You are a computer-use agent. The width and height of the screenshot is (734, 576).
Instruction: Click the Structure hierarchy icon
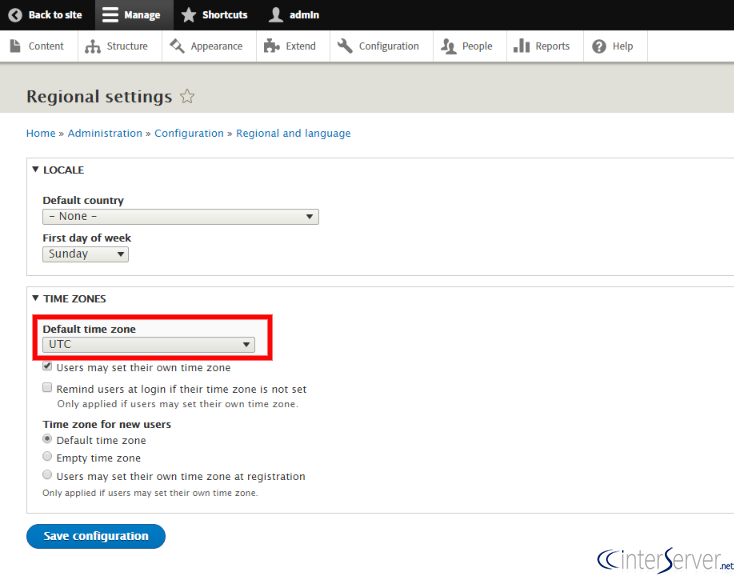93,46
